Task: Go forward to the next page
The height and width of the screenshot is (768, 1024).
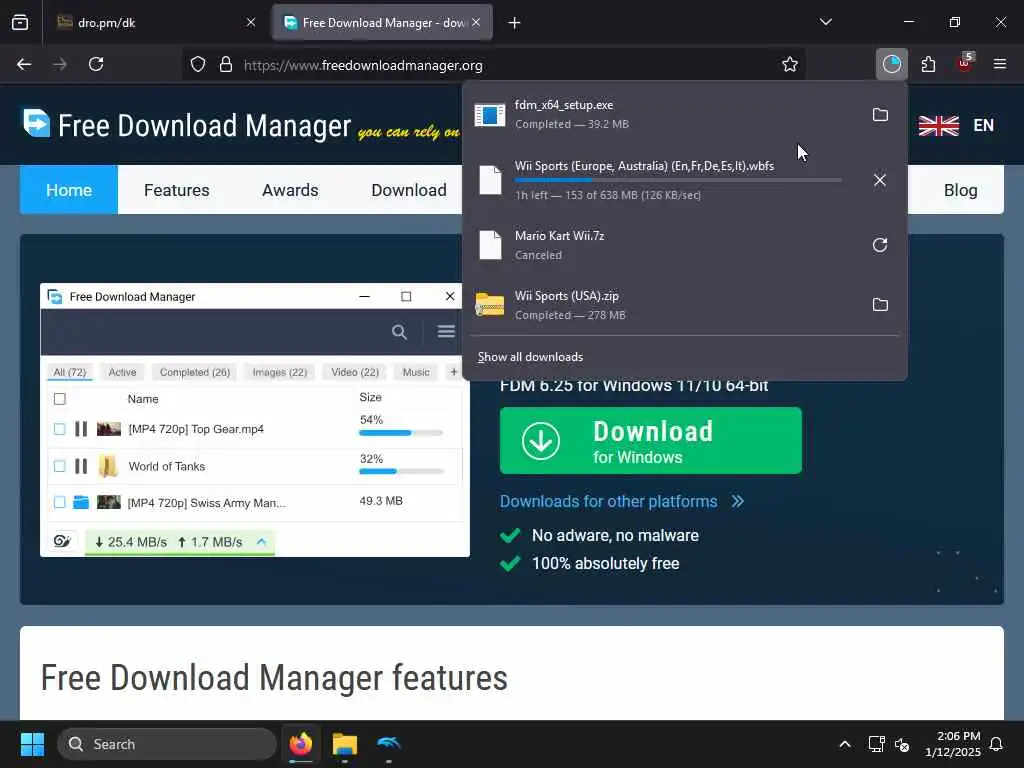Action: click(60, 64)
